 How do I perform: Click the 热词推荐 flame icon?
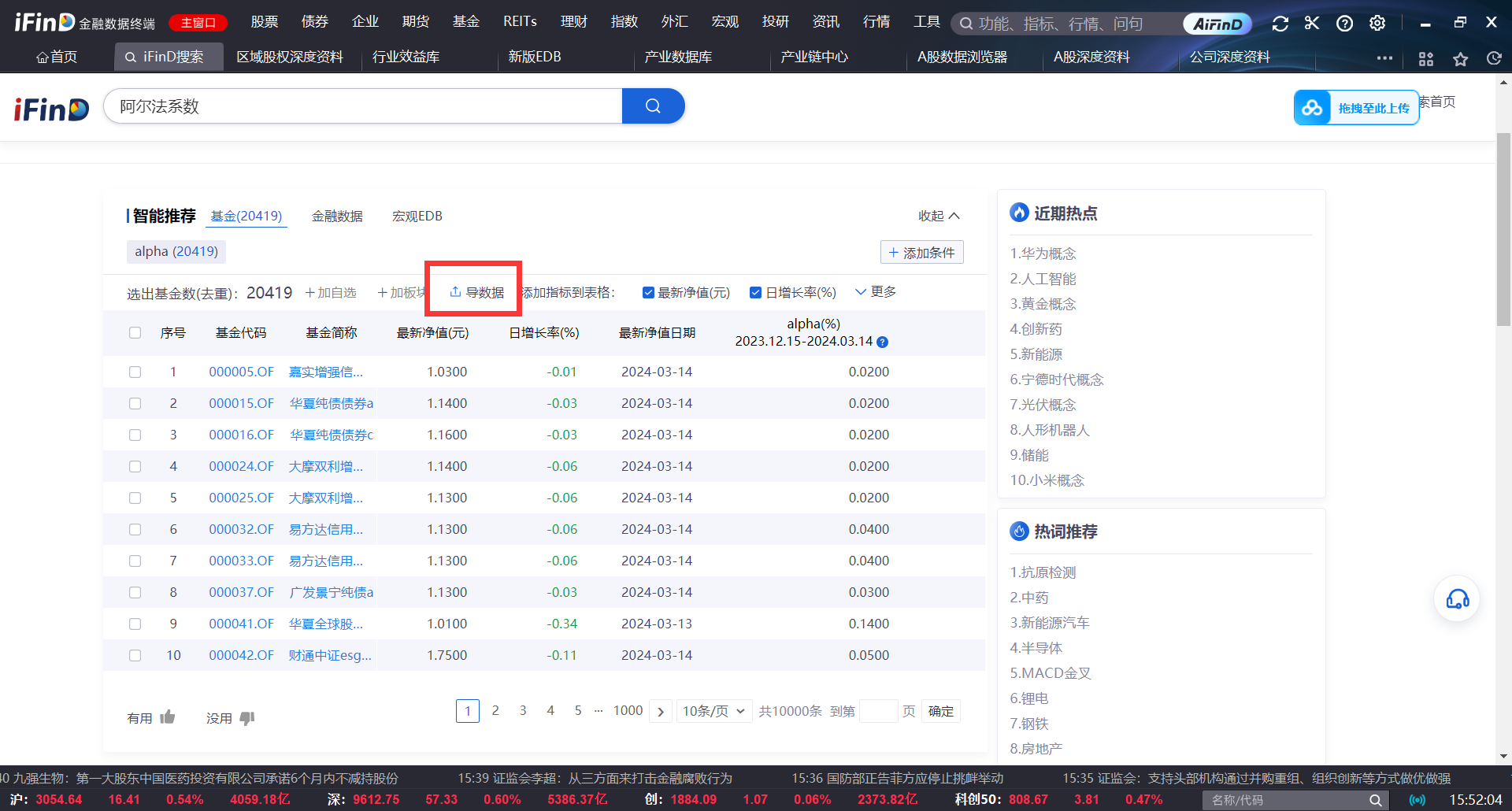(1020, 531)
